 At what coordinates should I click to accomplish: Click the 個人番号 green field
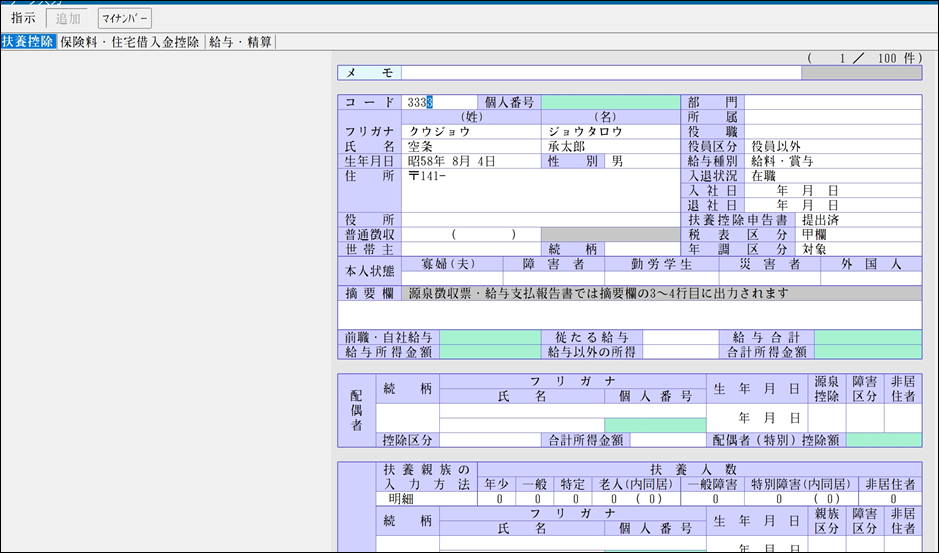click(x=611, y=102)
